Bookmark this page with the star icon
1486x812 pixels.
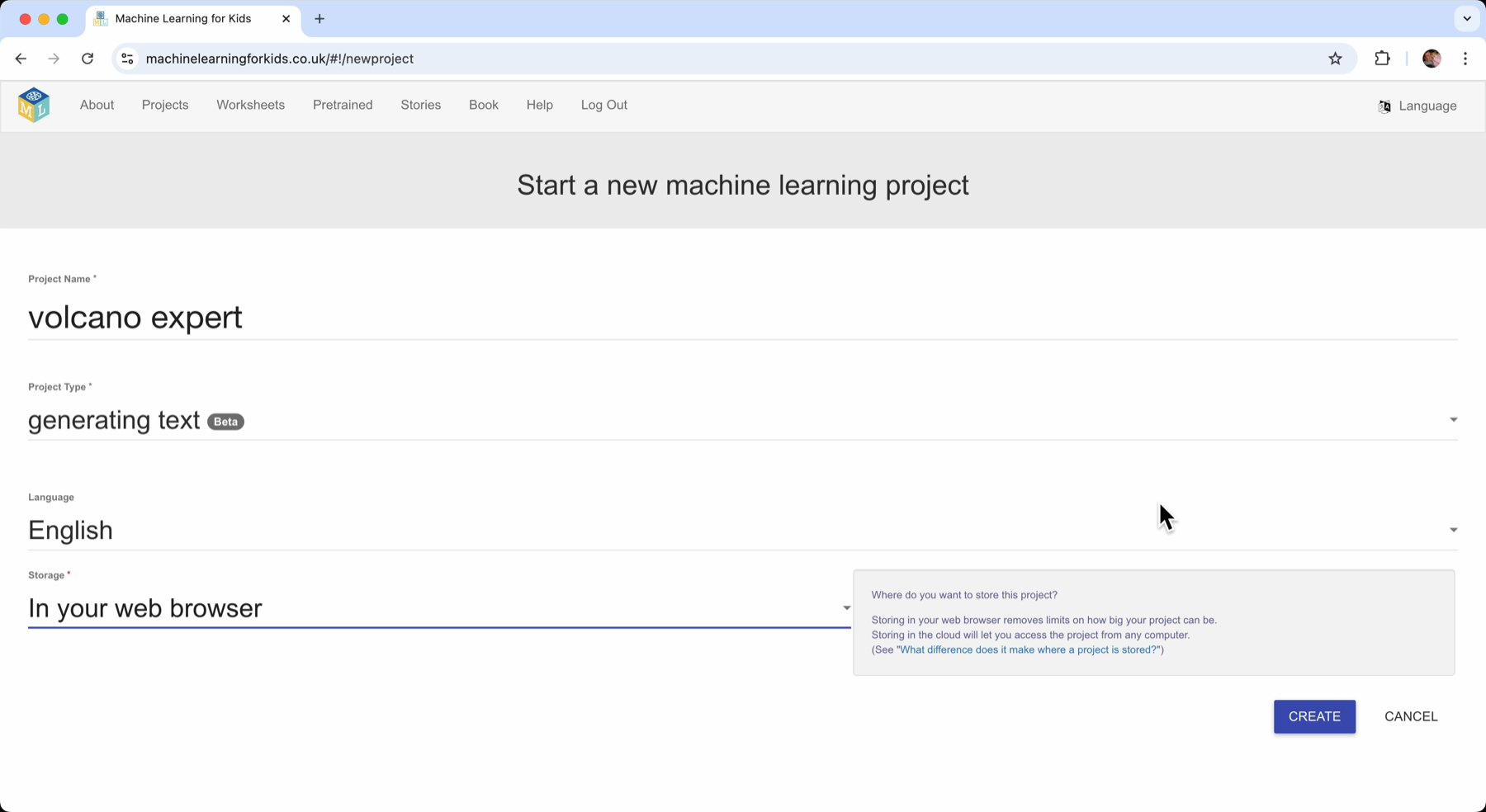tap(1335, 59)
